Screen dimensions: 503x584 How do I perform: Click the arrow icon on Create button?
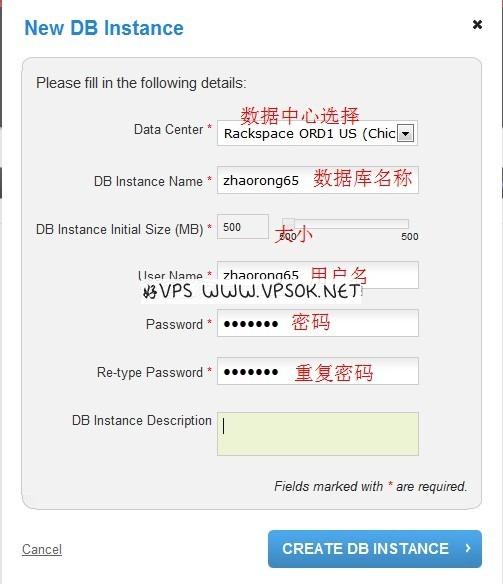[x=468, y=548]
